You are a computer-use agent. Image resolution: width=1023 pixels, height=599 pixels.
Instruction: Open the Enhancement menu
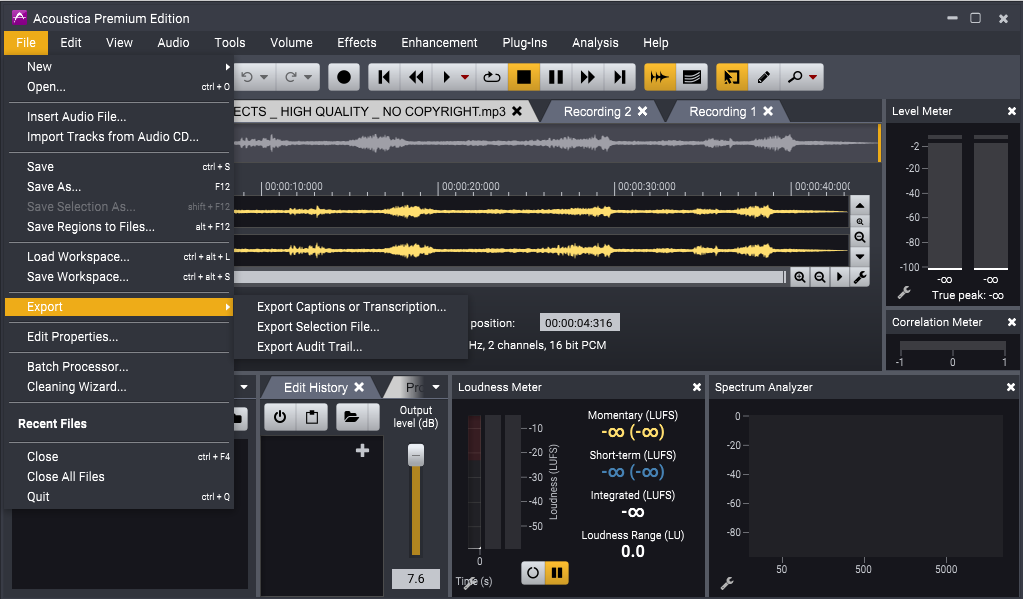point(439,42)
